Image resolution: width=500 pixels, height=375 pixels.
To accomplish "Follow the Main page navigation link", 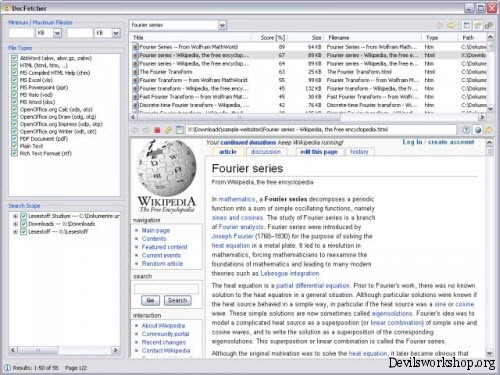I will 156,230.
